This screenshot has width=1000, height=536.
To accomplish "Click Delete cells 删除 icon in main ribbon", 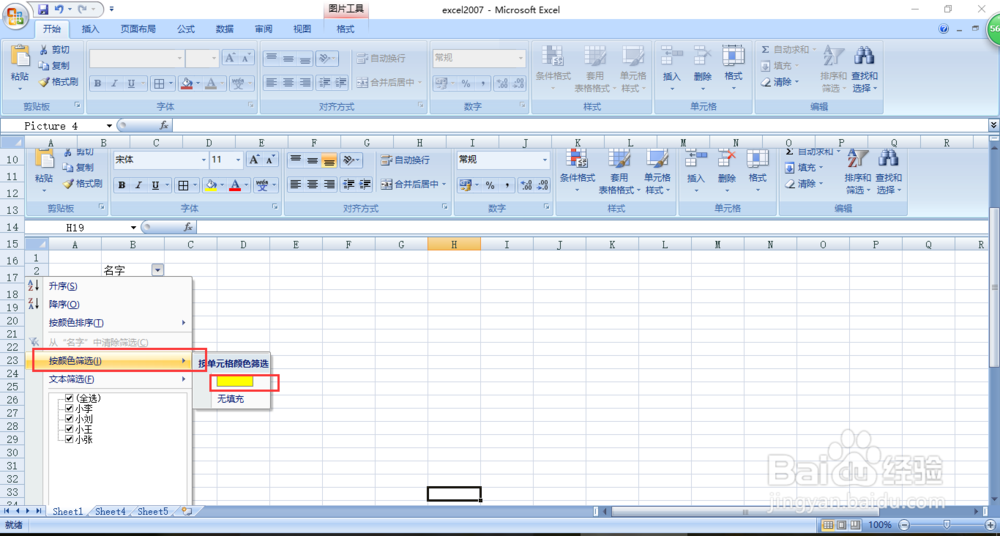I will [x=702, y=68].
